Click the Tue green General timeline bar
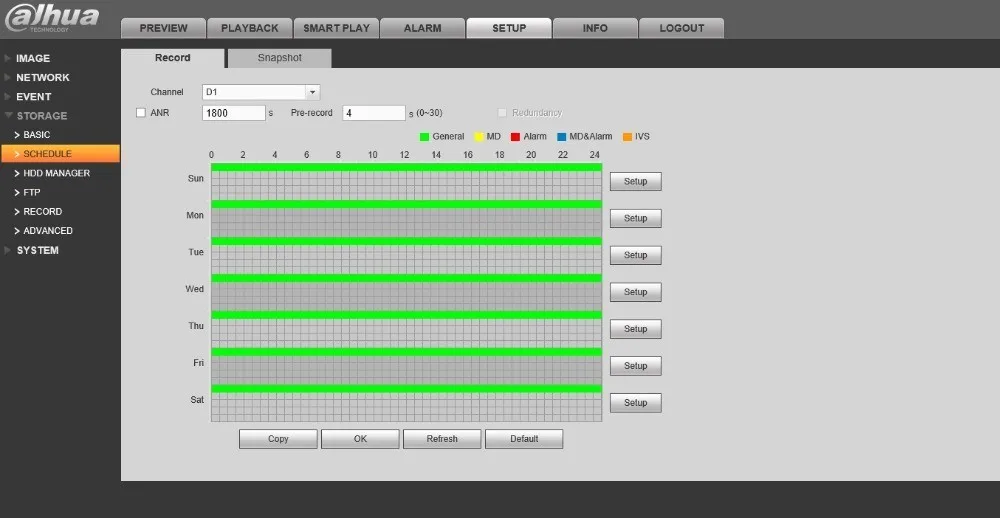This screenshot has height=518, width=1000. pyautogui.click(x=406, y=241)
